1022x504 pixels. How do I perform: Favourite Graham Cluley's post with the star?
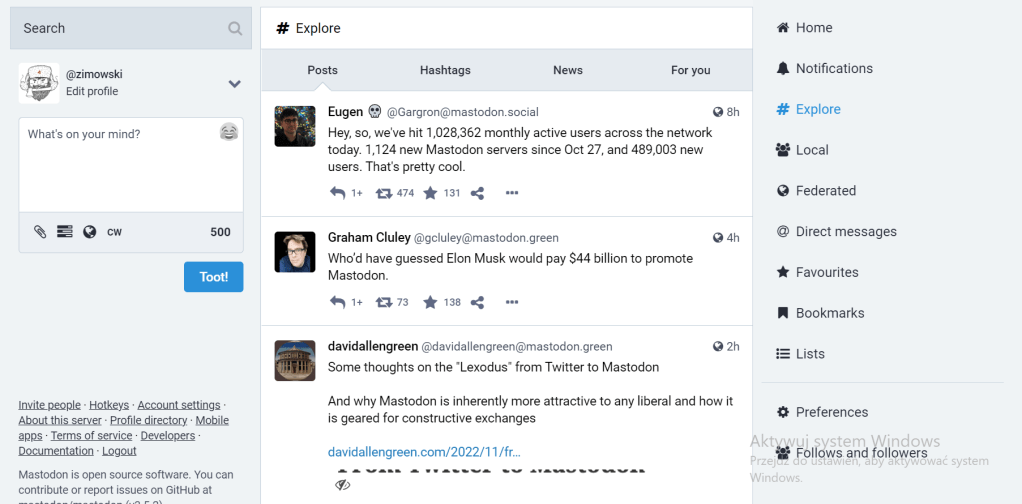pos(430,302)
